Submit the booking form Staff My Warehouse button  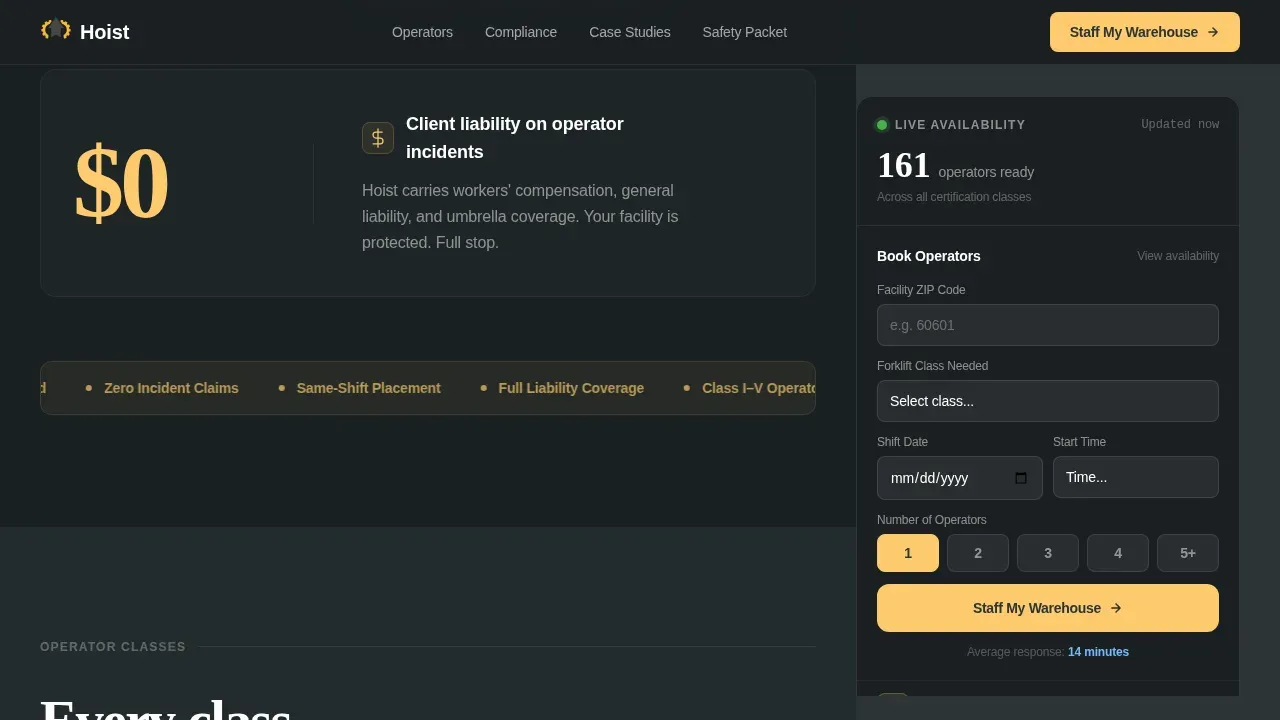click(x=1048, y=608)
